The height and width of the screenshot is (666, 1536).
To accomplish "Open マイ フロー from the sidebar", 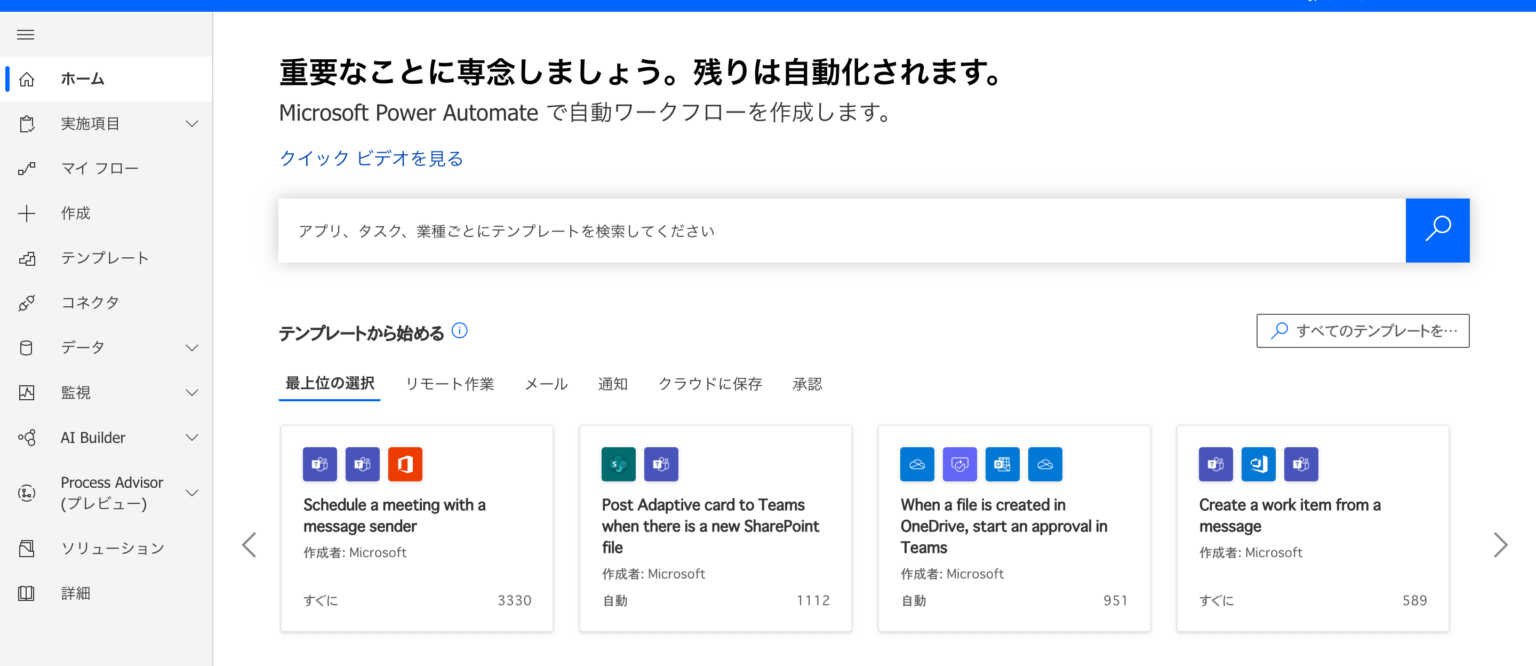I will pos(99,168).
